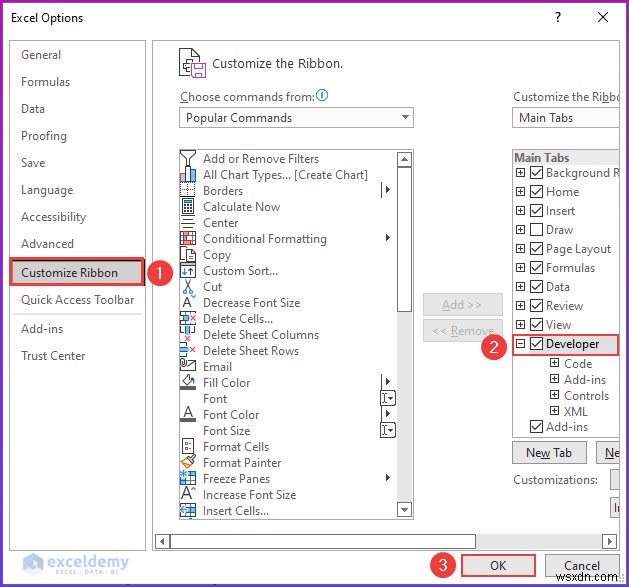
Task: Click the Delete Sheet Columns icon
Action: (x=188, y=334)
